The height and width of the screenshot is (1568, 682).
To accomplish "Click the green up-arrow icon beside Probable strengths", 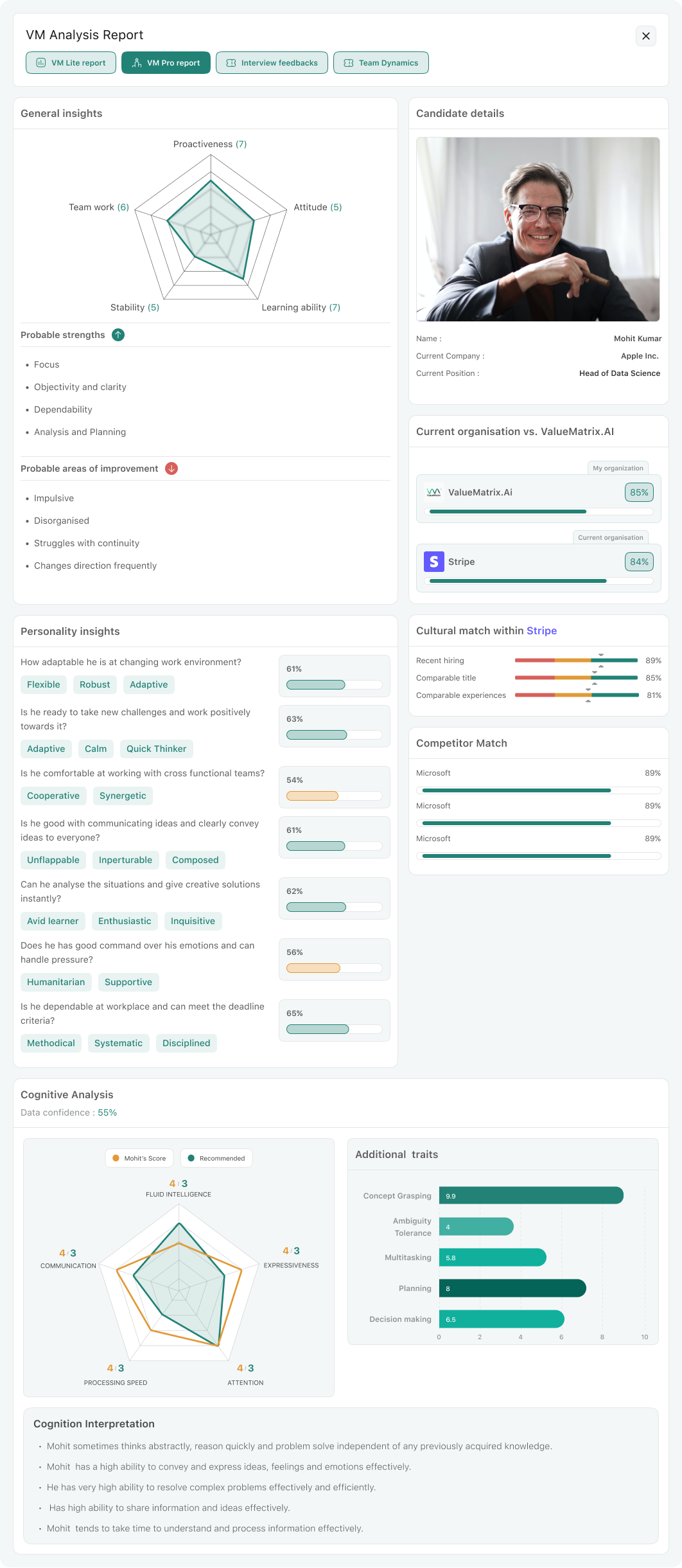I will pyautogui.click(x=118, y=335).
